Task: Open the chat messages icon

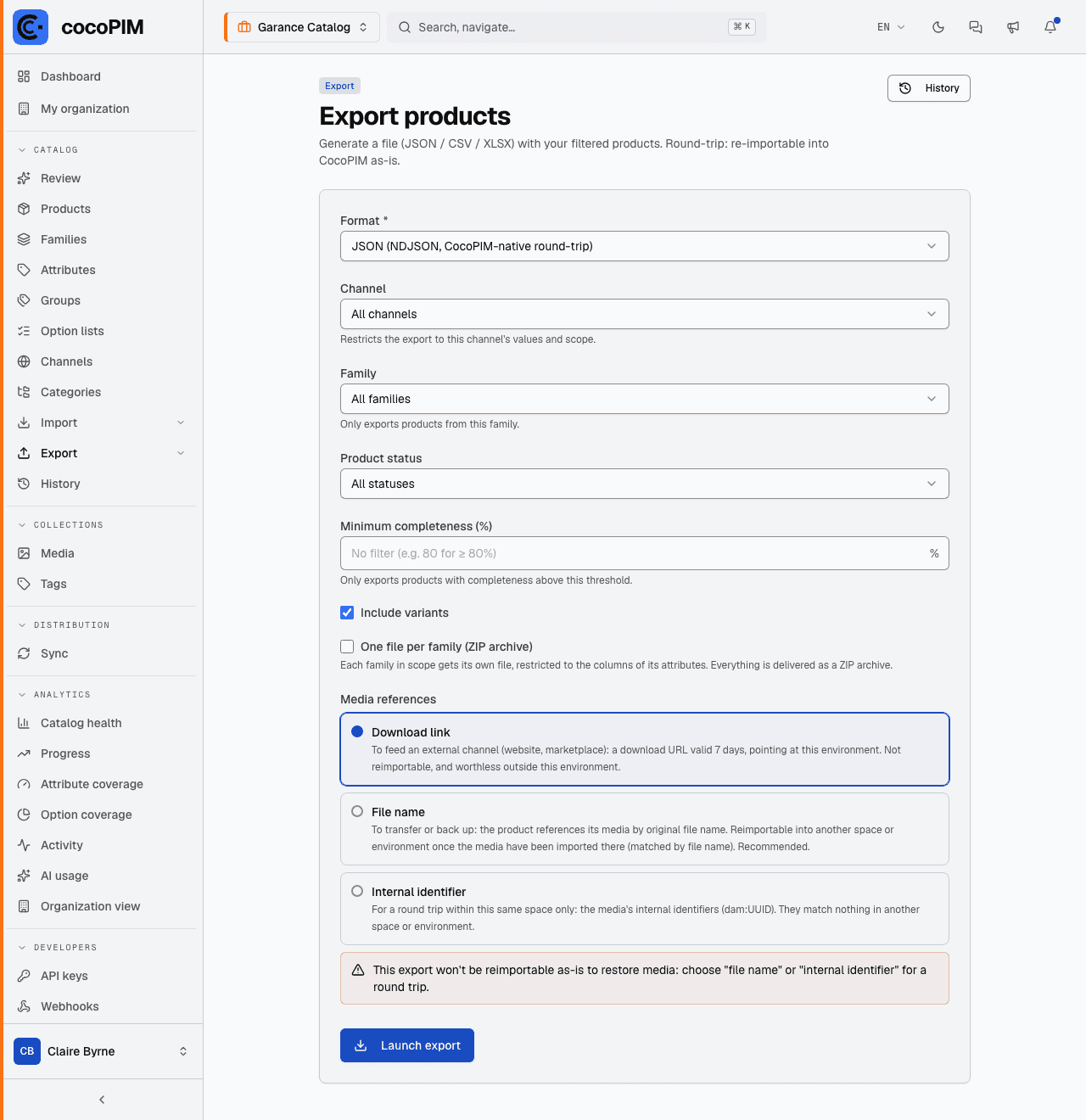Action: tap(976, 27)
